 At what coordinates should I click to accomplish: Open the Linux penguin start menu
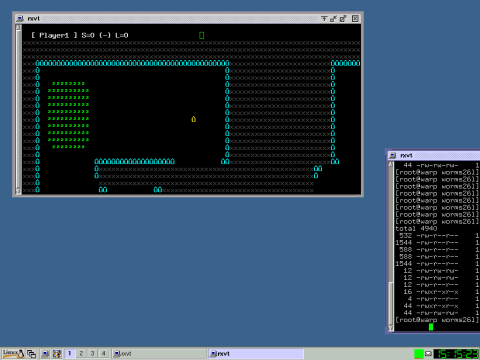[x=13, y=353]
